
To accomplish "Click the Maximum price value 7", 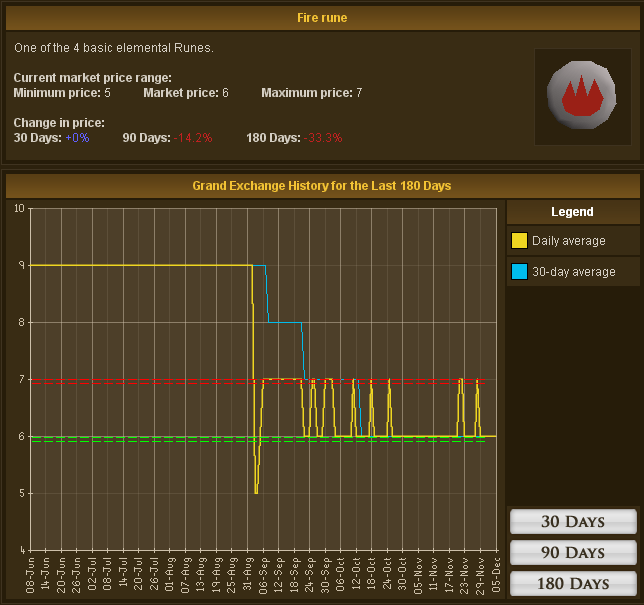I will (x=359, y=93).
